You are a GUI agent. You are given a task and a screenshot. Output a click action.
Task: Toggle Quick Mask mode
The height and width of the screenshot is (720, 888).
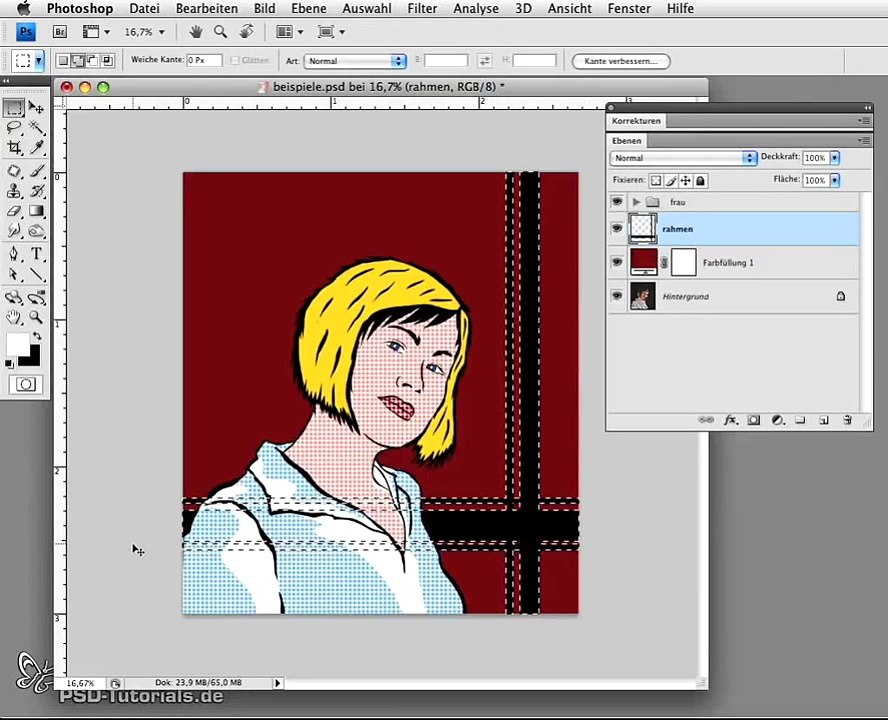click(25, 384)
